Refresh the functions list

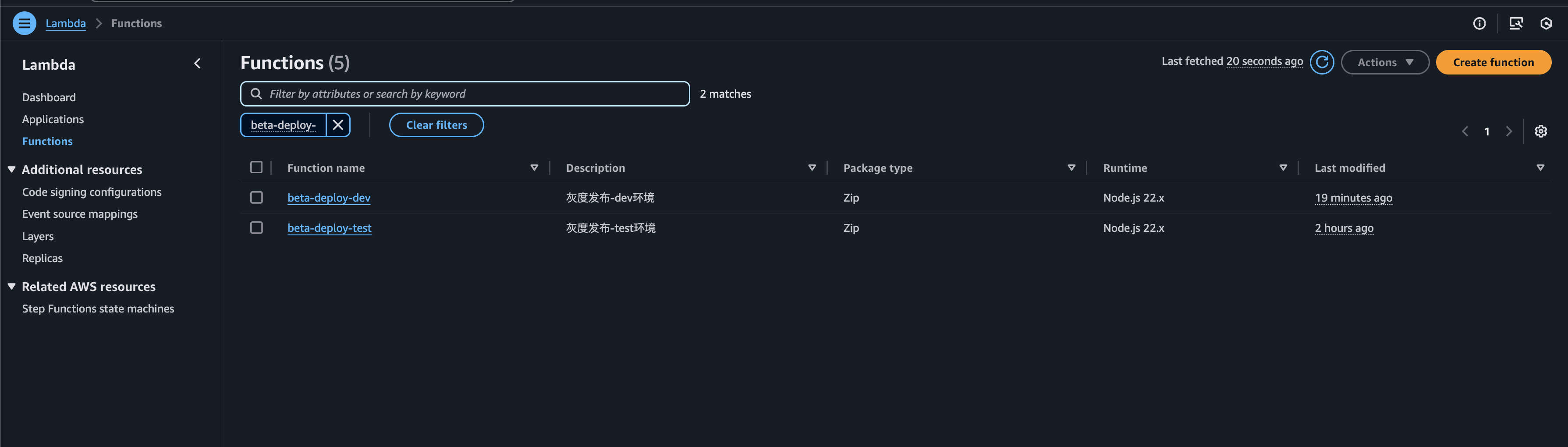[x=1321, y=62]
